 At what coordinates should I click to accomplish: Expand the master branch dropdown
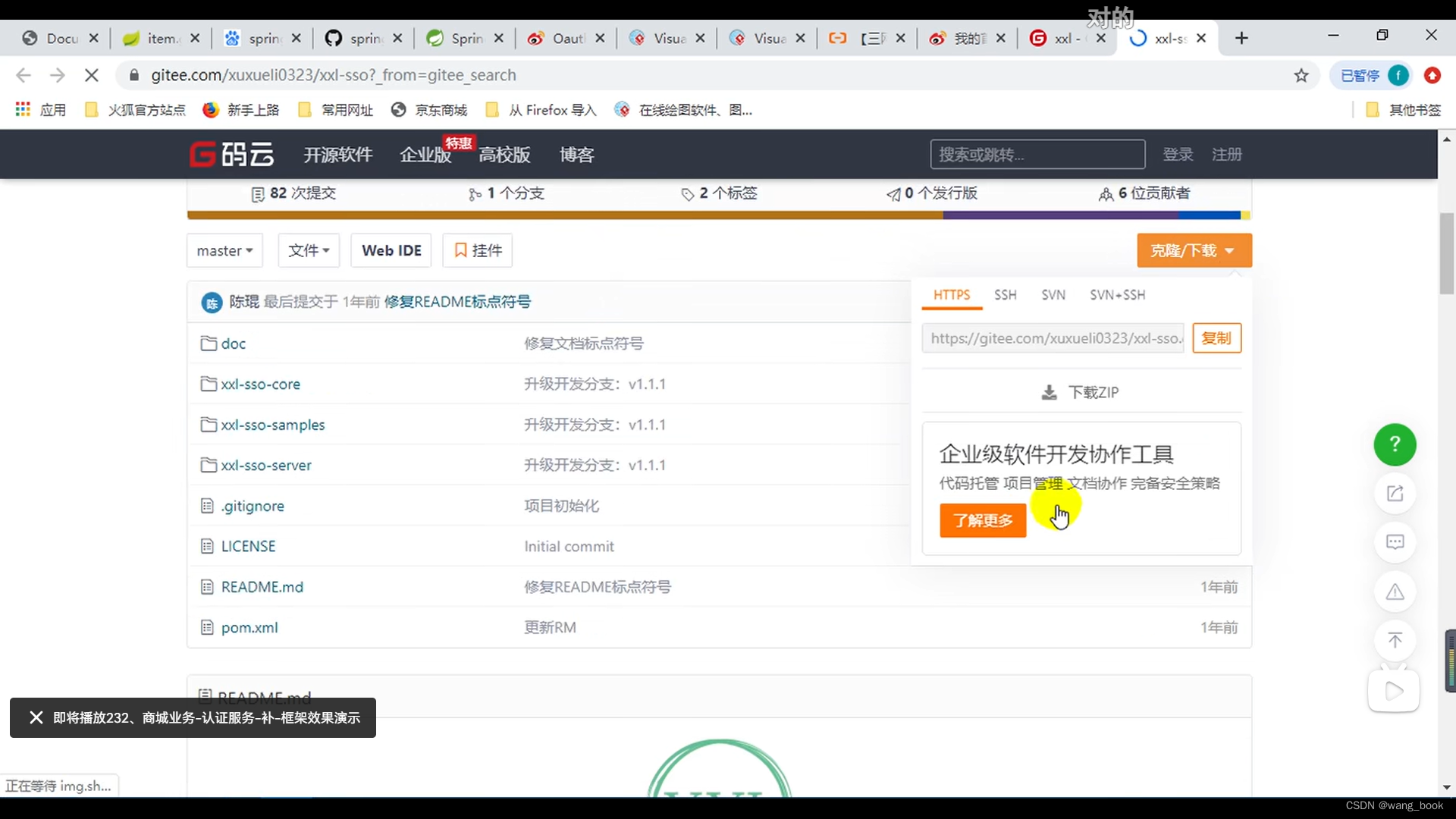(x=224, y=250)
